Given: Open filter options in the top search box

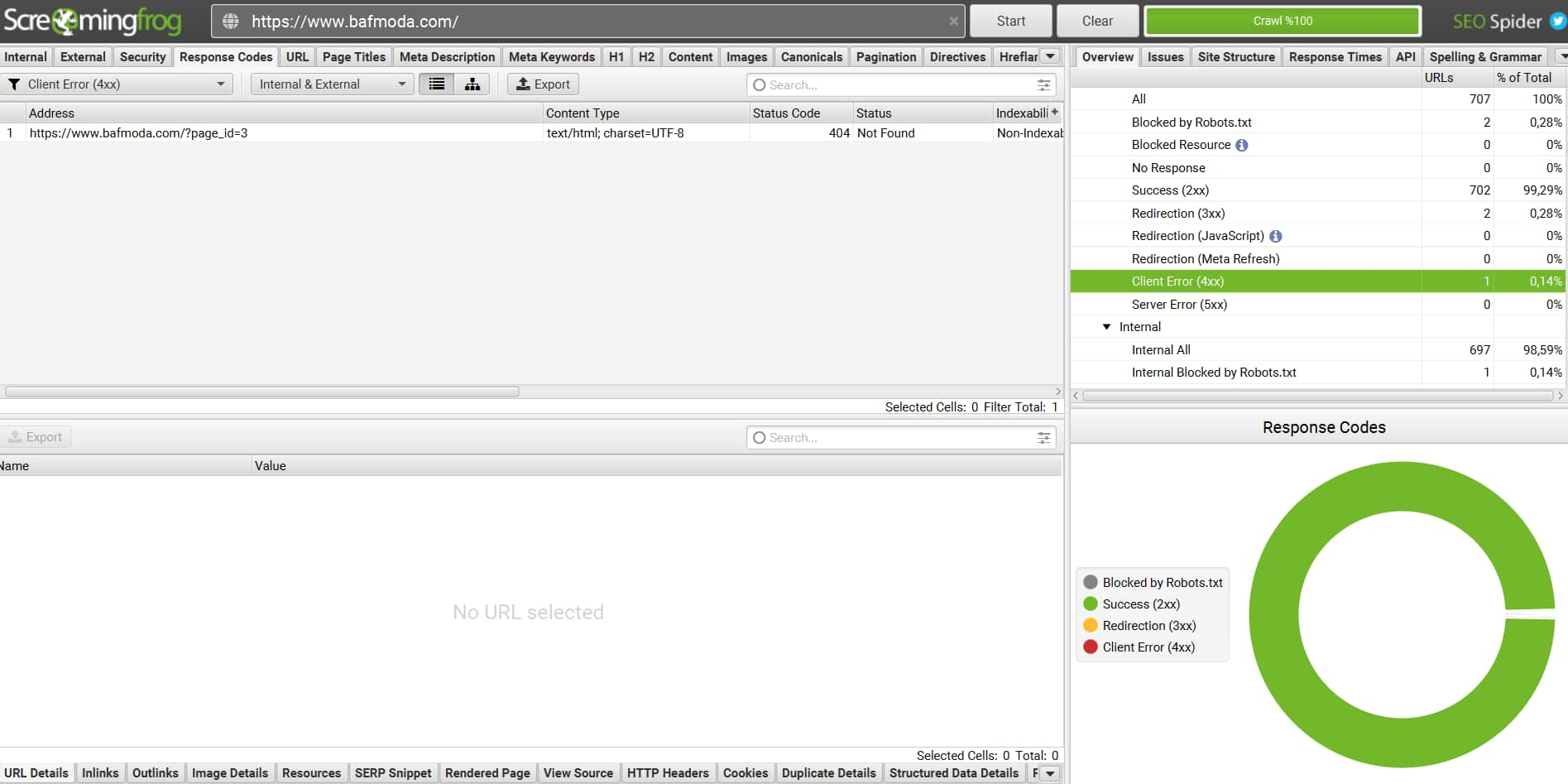Looking at the screenshot, I should coord(1043,85).
